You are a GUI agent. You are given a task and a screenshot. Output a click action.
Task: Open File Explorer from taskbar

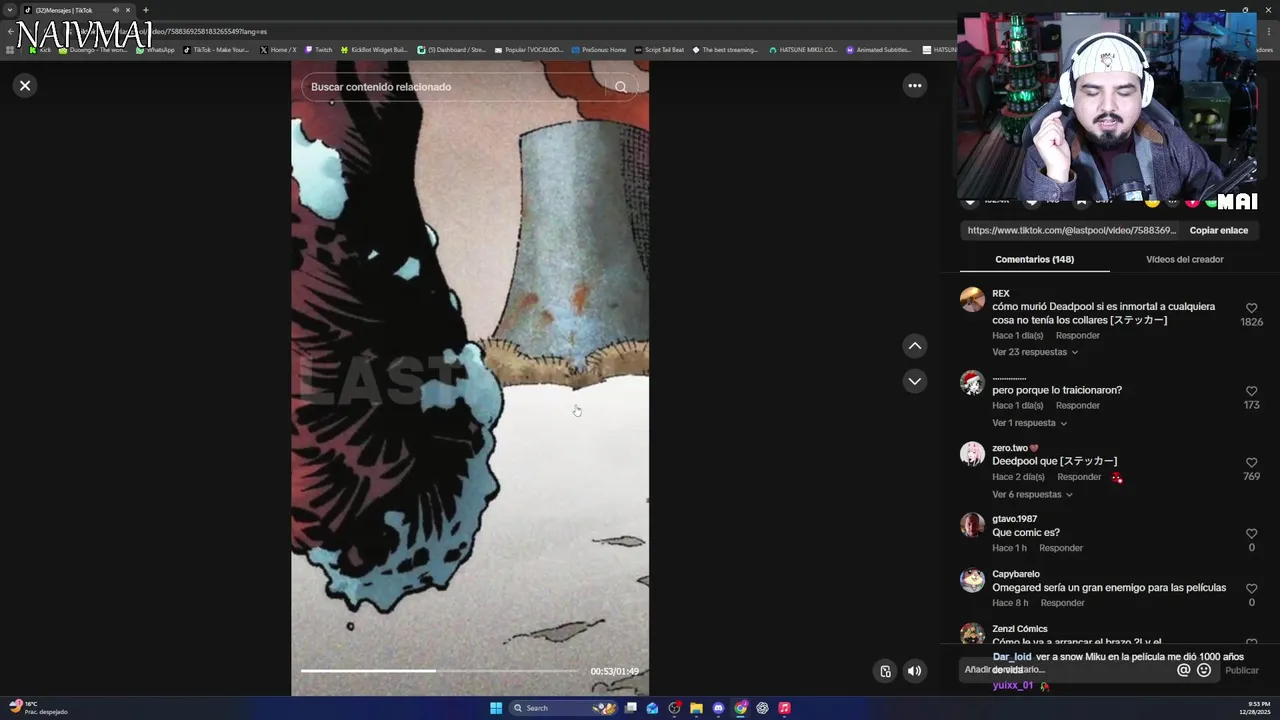[x=696, y=708]
